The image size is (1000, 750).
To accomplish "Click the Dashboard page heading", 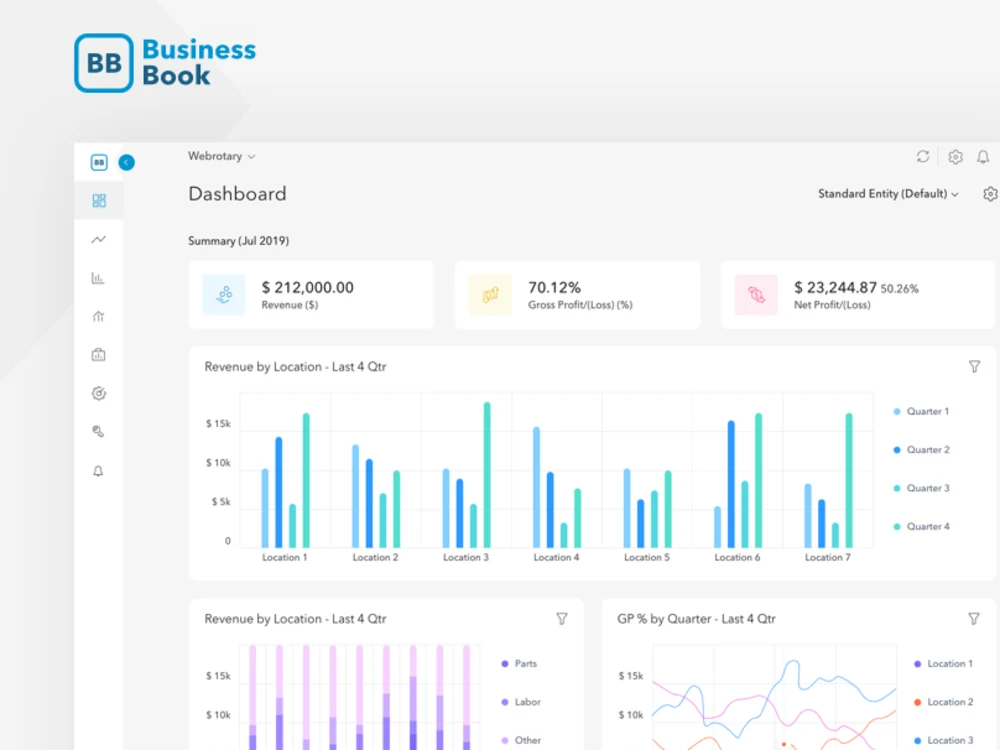I will click(x=237, y=194).
